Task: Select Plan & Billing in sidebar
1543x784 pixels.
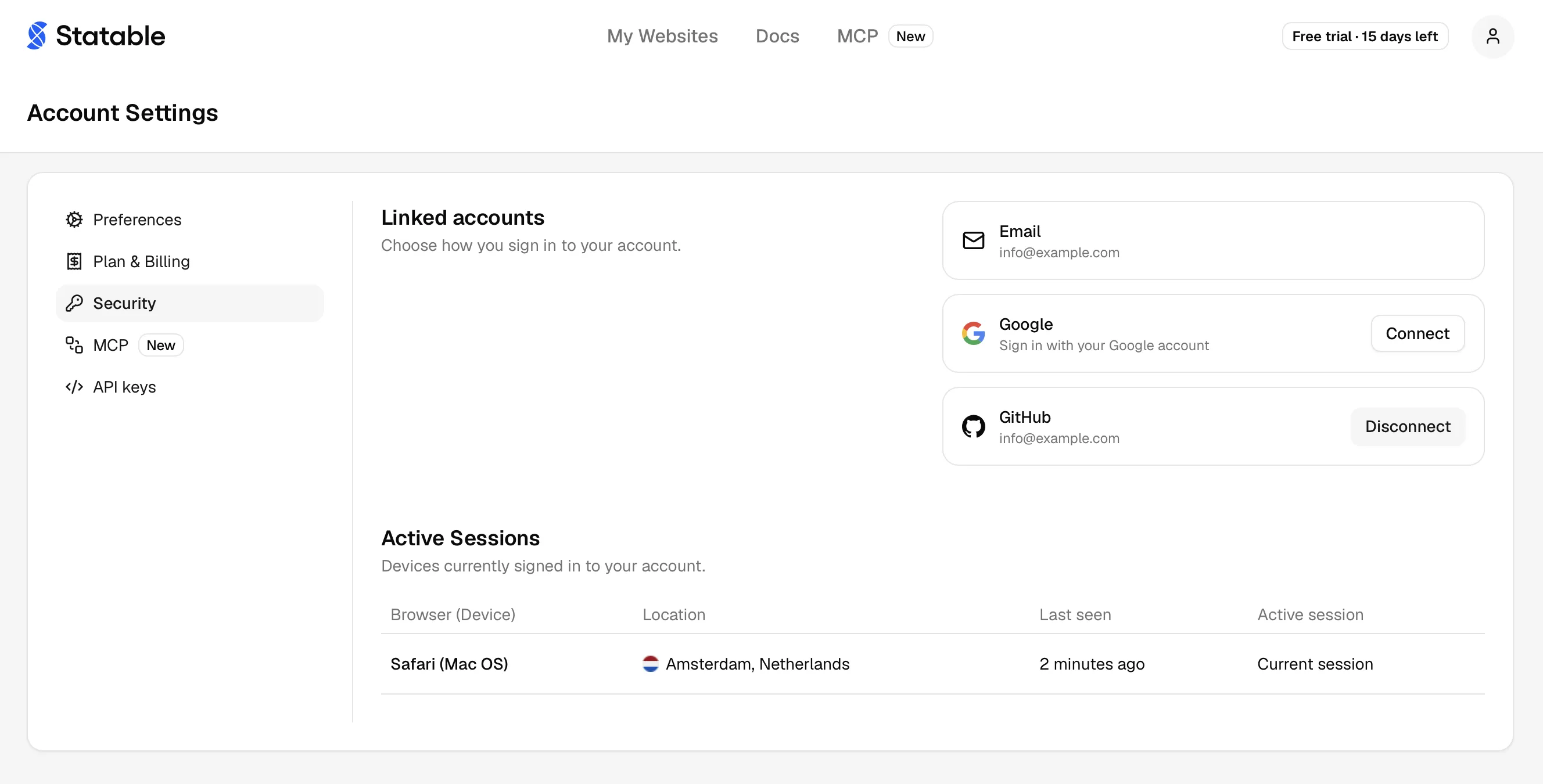Action: point(190,262)
